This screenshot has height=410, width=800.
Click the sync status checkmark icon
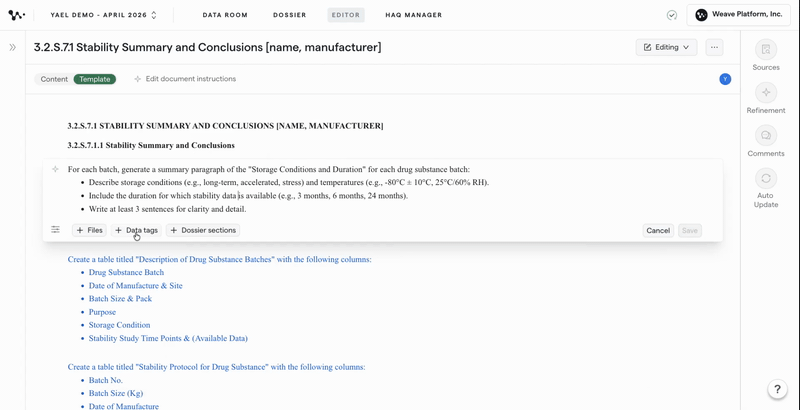[672, 15]
